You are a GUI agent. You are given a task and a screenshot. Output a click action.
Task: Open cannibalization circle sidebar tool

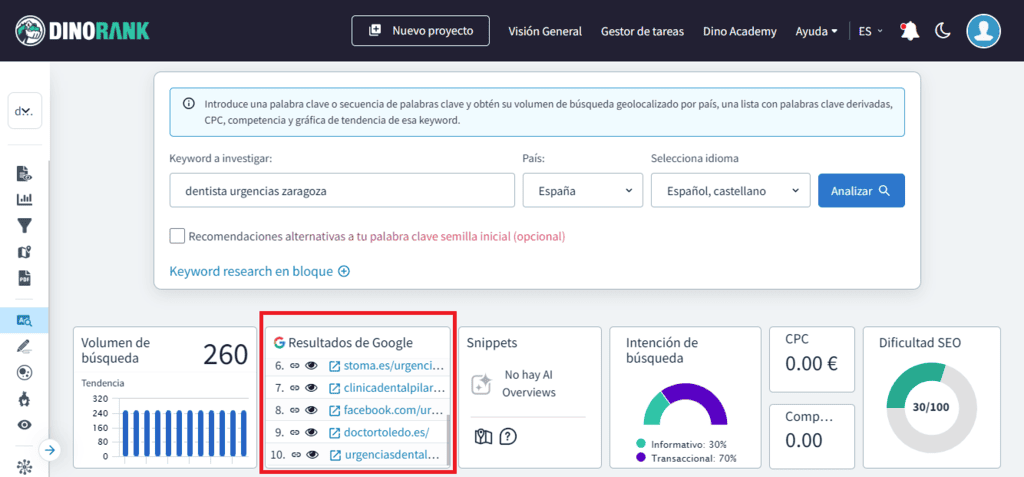(24, 372)
